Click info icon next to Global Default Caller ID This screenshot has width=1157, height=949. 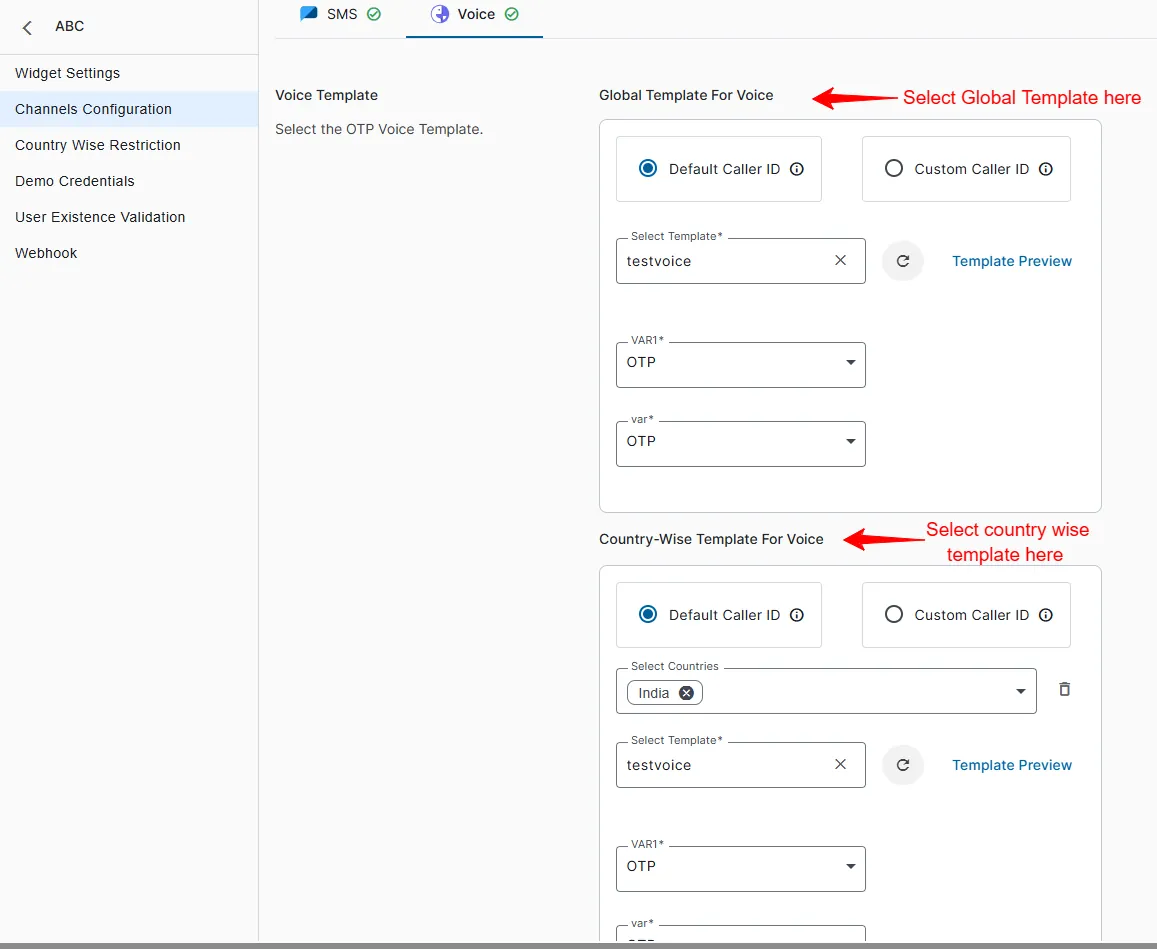(x=797, y=169)
